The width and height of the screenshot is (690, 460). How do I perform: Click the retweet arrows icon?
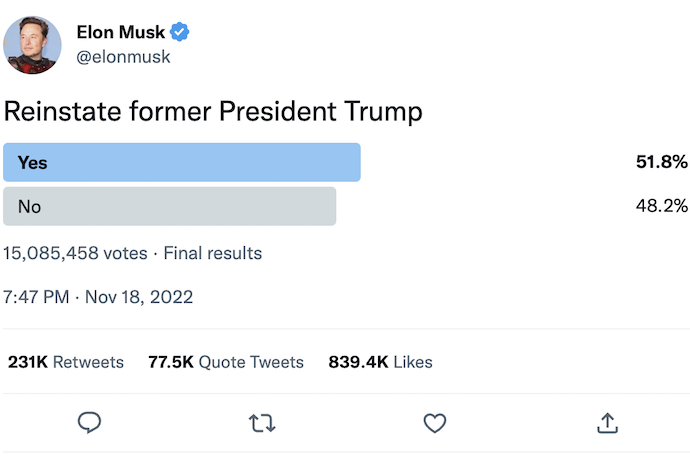(x=262, y=424)
